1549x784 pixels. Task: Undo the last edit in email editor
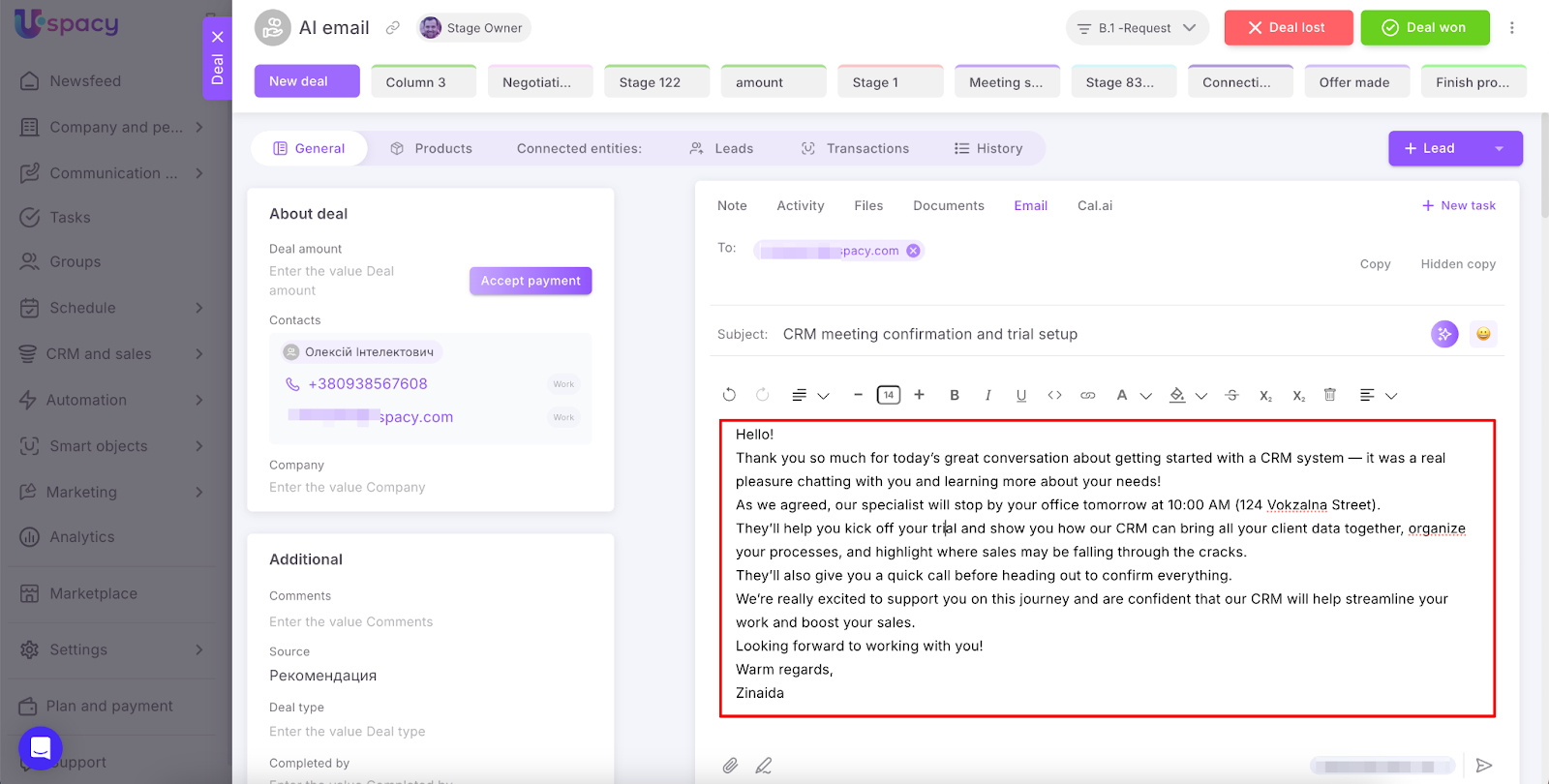pos(729,395)
